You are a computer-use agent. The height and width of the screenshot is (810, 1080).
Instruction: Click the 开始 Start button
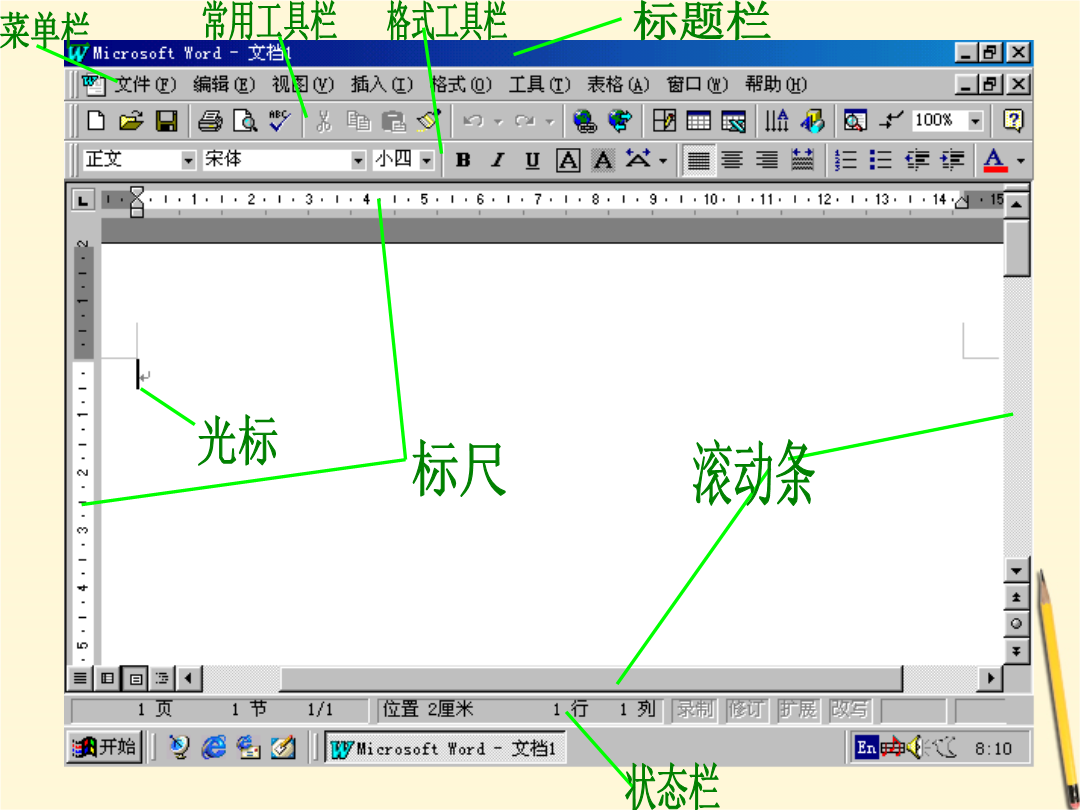coord(105,747)
